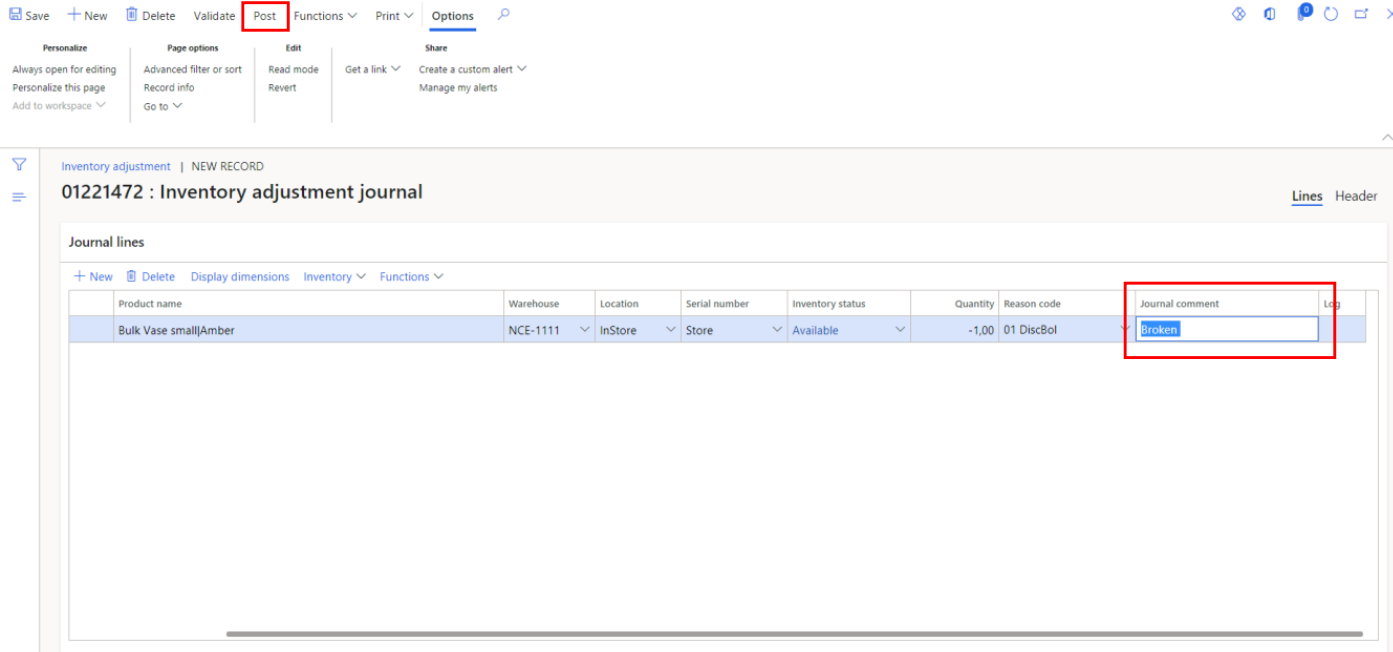Viewport: 1393px width, 652px height.
Task: Refresh the page using circular arrow icon
Action: [x=1331, y=15]
